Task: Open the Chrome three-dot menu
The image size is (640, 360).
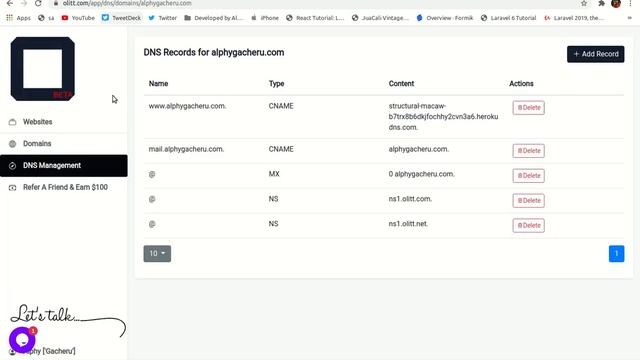Action: (630, 3)
